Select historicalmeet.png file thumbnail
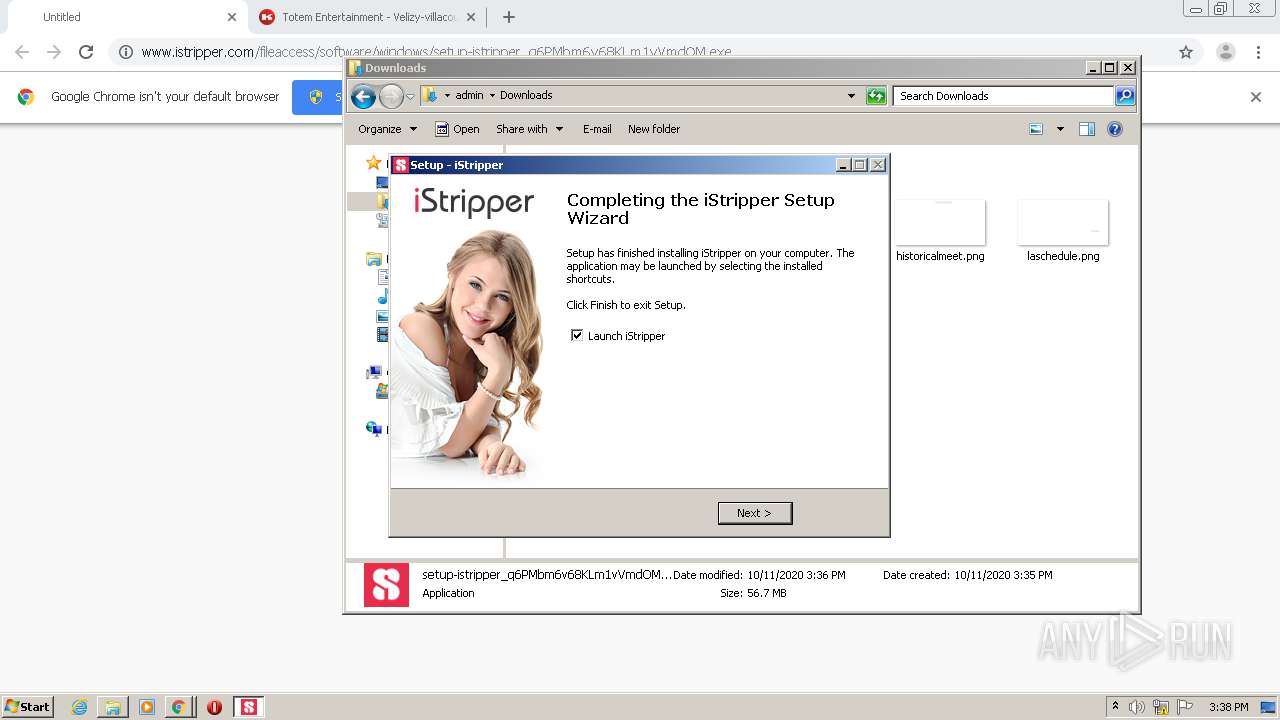 (940, 222)
